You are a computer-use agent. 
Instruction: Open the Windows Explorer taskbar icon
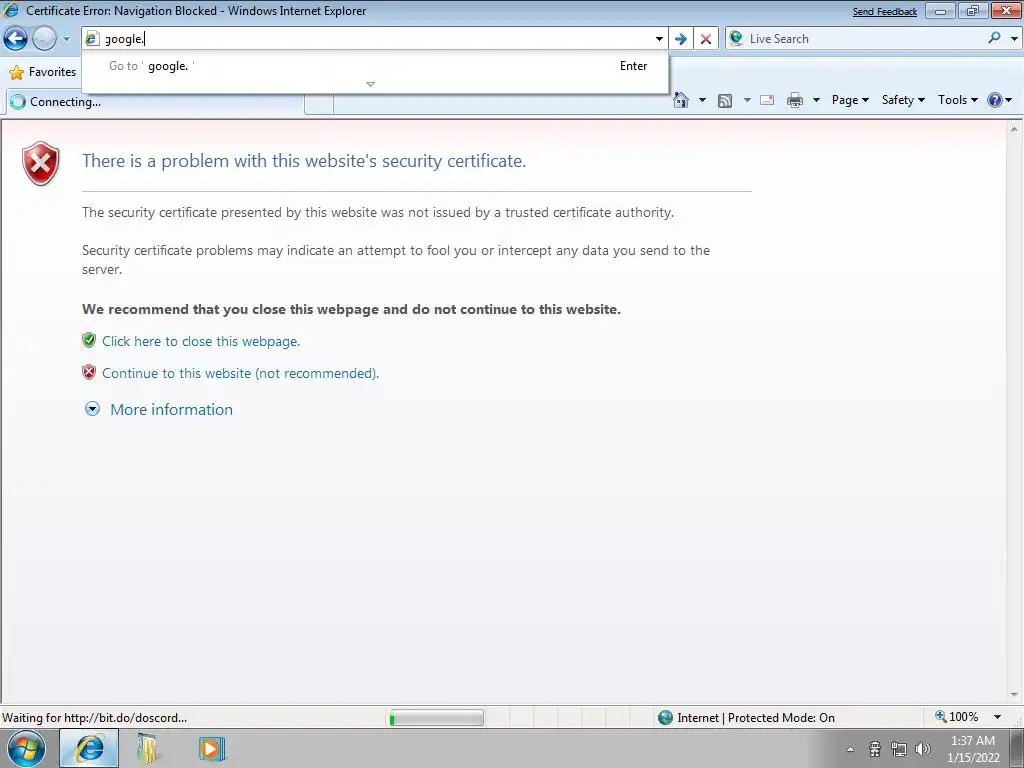pyautogui.click(x=148, y=748)
